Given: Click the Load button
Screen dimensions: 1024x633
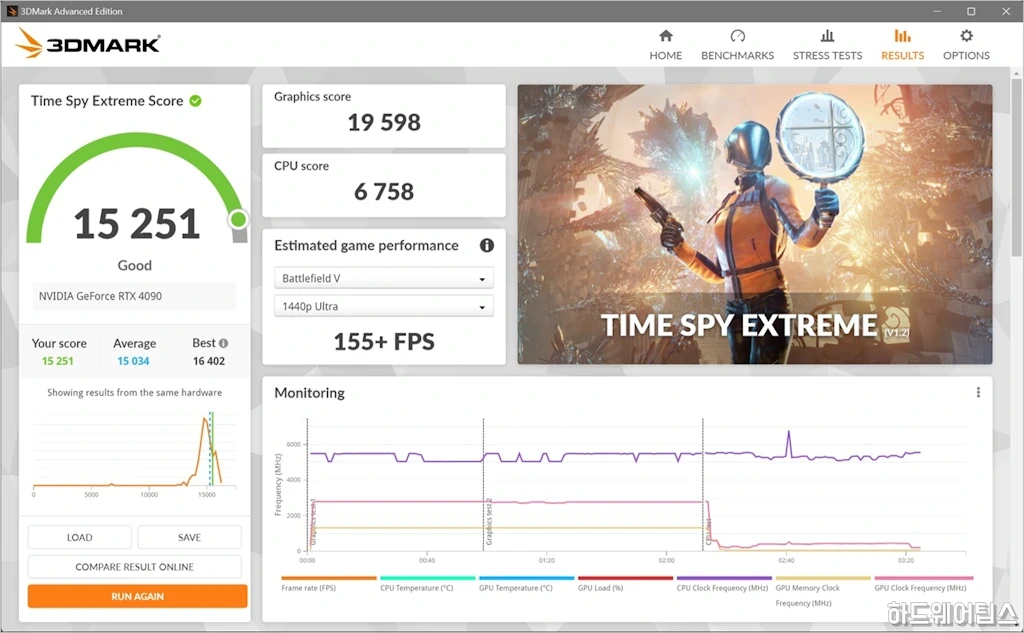Looking at the screenshot, I should click(x=80, y=538).
